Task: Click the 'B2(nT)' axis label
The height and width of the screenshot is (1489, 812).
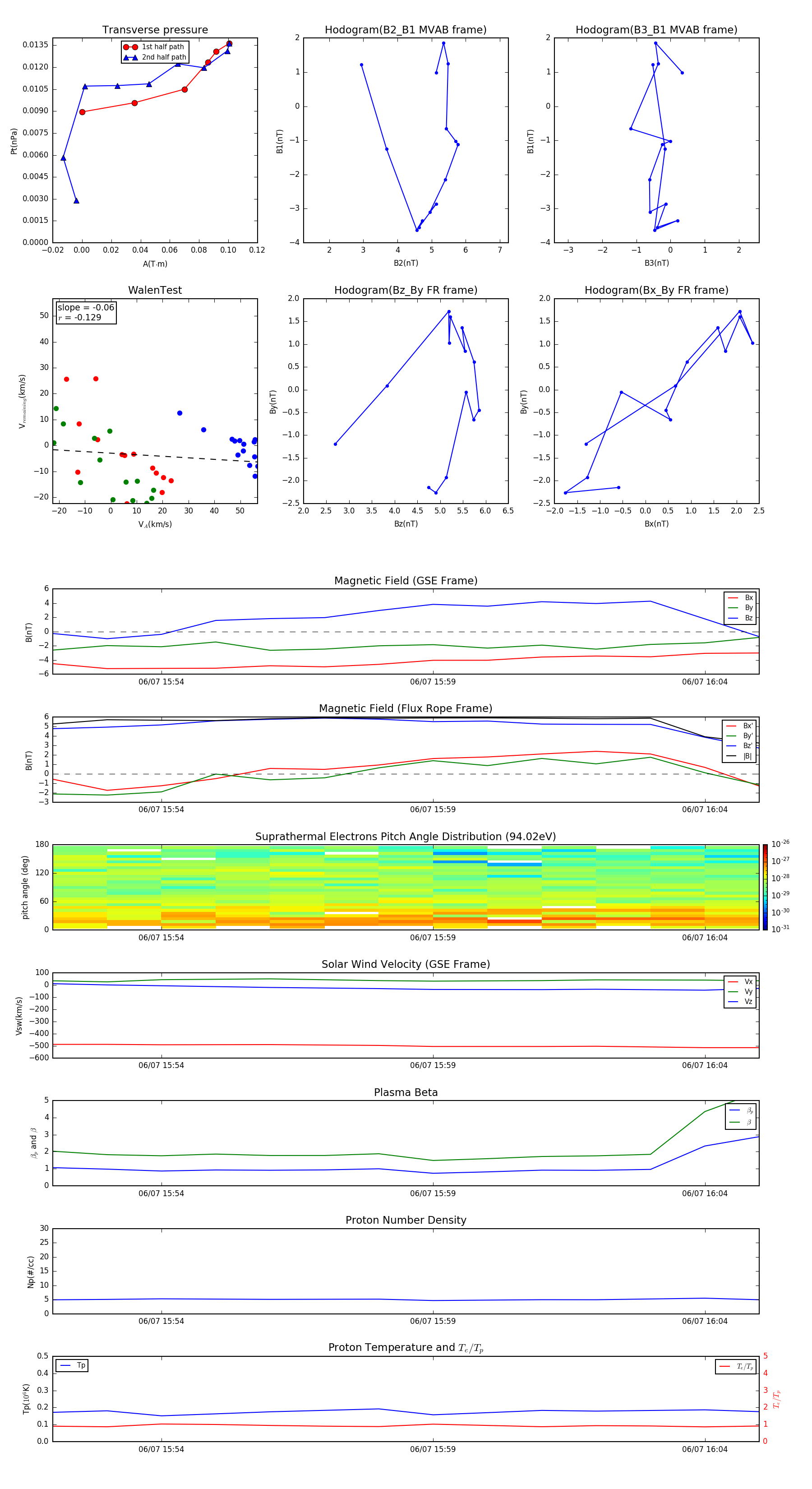Action: click(x=406, y=263)
